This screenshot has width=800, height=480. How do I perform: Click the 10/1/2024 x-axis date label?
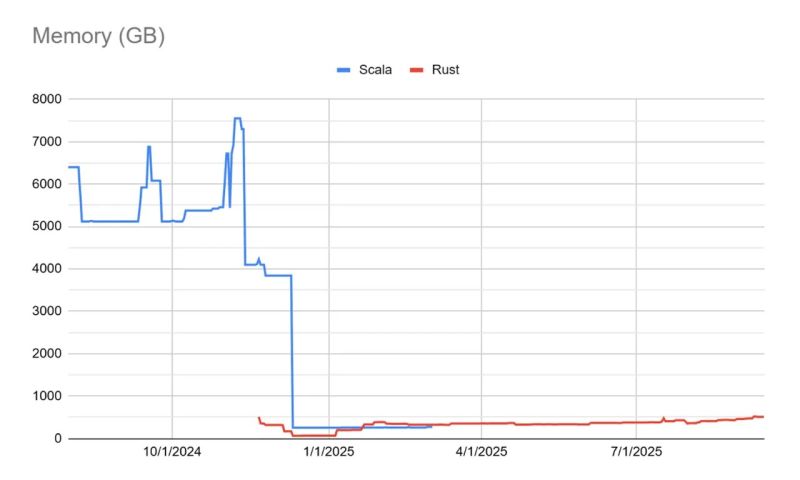click(x=173, y=453)
